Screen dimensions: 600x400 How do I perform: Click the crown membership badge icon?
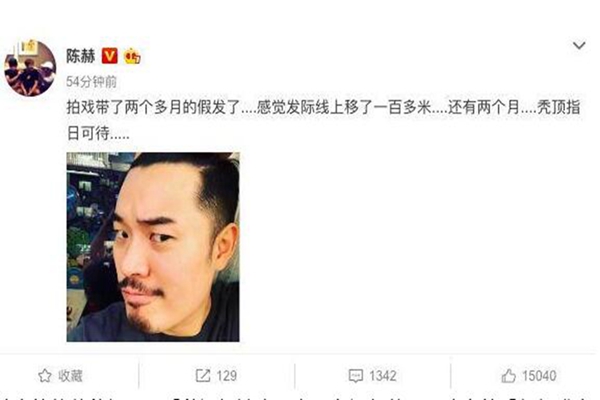click(132, 56)
